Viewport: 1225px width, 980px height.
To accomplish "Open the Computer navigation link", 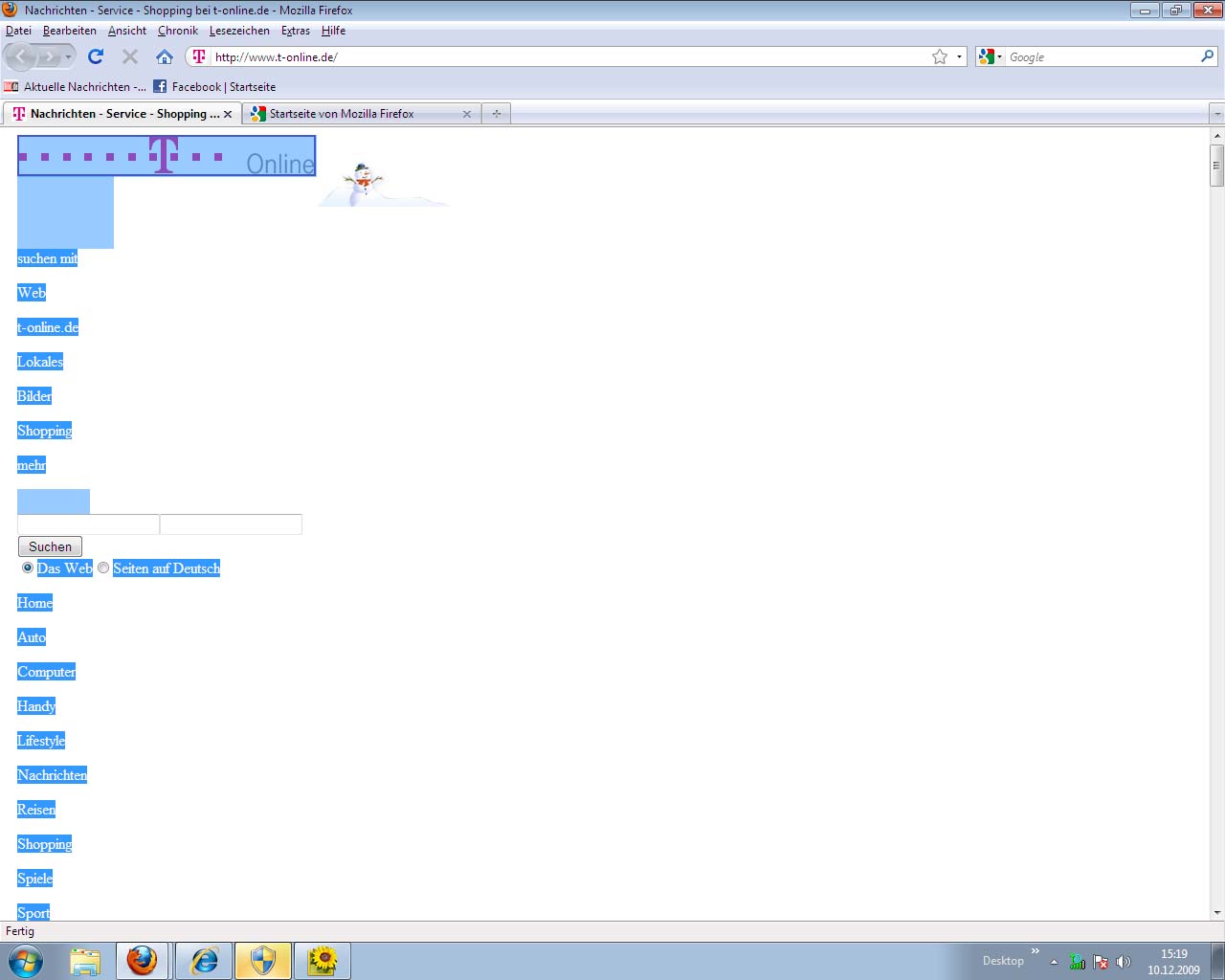I will tap(46, 672).
